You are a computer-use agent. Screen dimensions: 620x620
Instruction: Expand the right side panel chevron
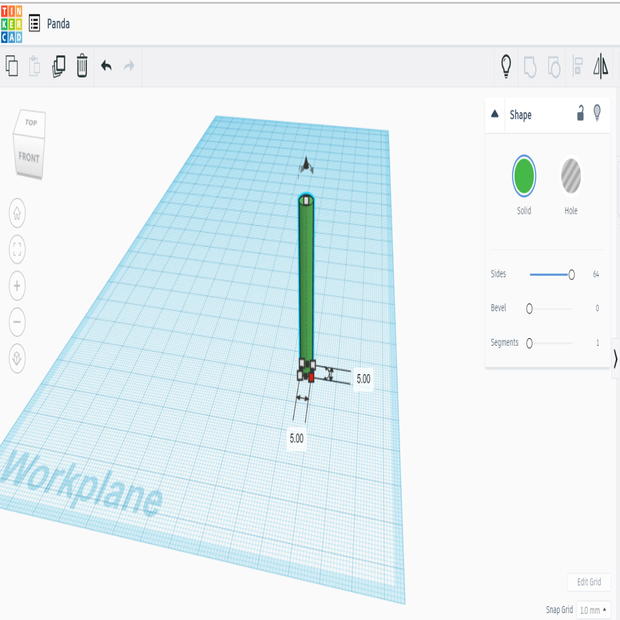pos(615,358)
